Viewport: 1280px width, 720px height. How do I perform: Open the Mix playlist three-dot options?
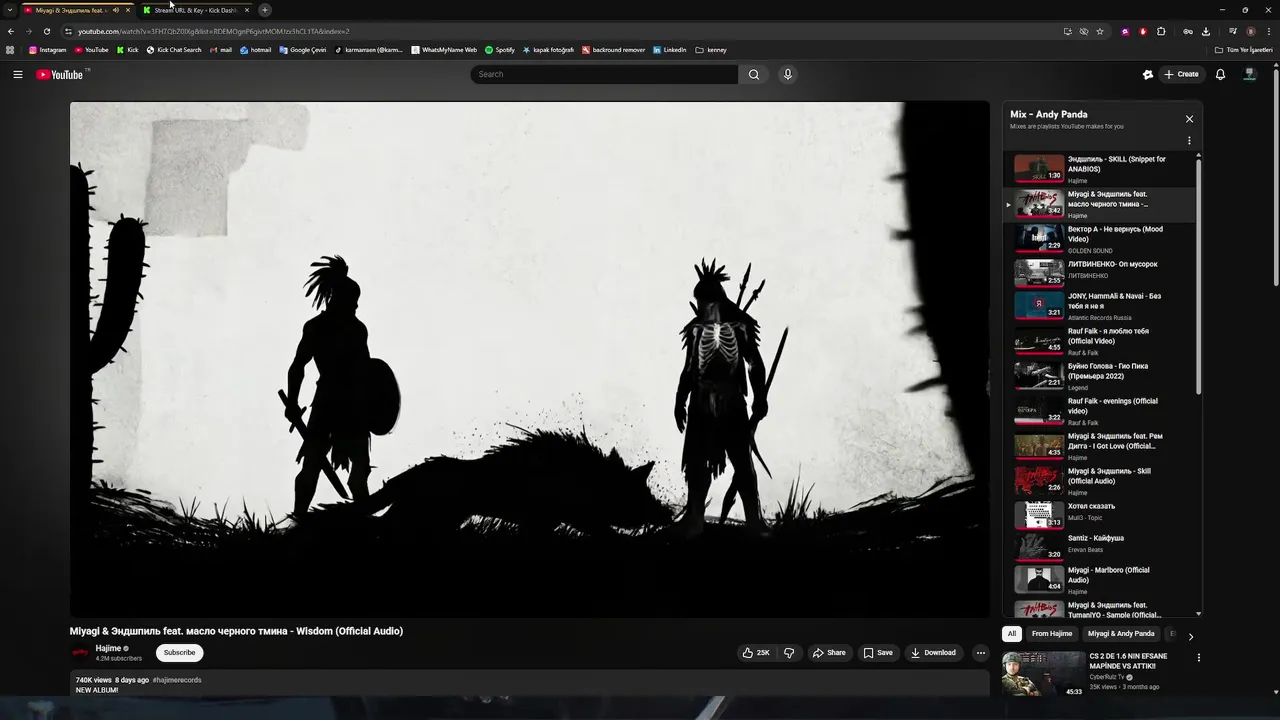click(1189, 141)
